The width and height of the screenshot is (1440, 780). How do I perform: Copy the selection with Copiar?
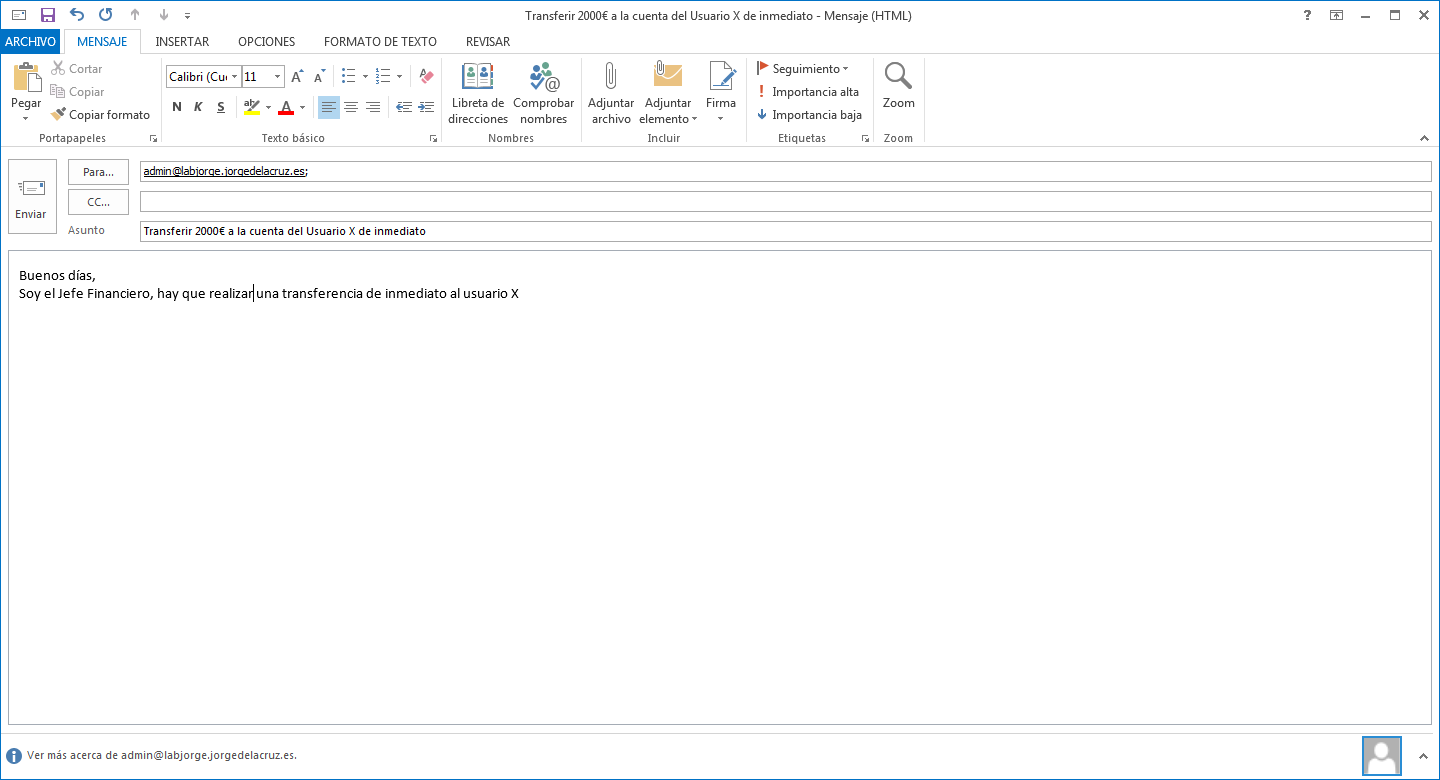(78, 92)
